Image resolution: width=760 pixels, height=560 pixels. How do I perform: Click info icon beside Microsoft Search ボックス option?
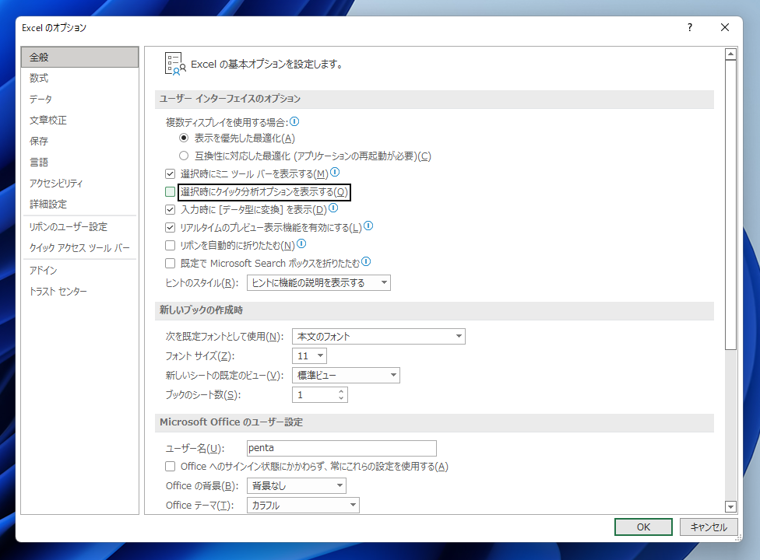coord(366,261)
